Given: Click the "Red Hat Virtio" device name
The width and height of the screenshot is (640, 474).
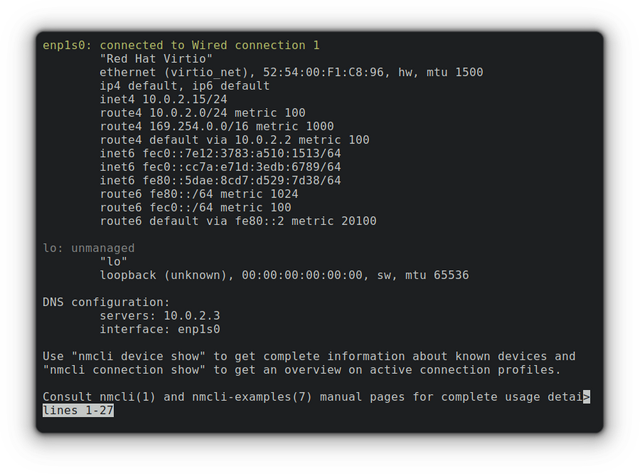Looking at the screenshot, I should coord(144,59).
